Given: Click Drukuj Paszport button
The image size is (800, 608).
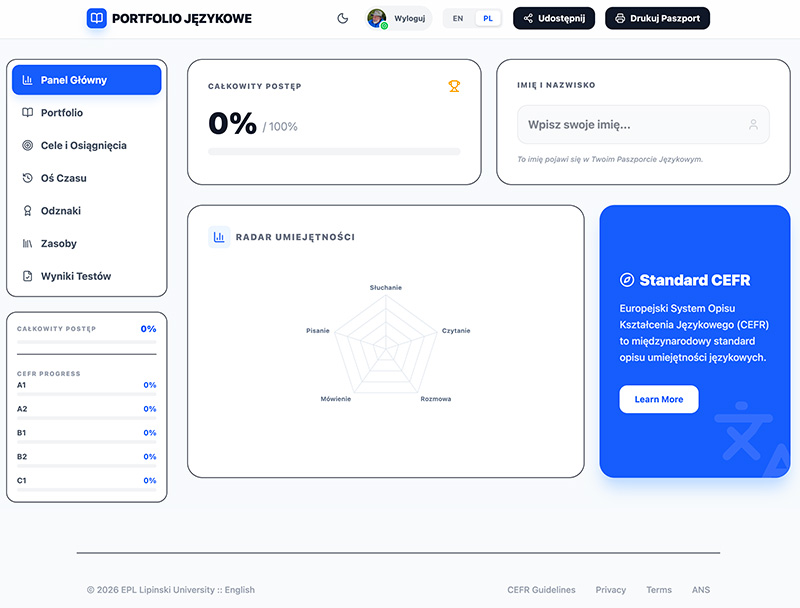Looking at the screenshot, I should 657,18.
